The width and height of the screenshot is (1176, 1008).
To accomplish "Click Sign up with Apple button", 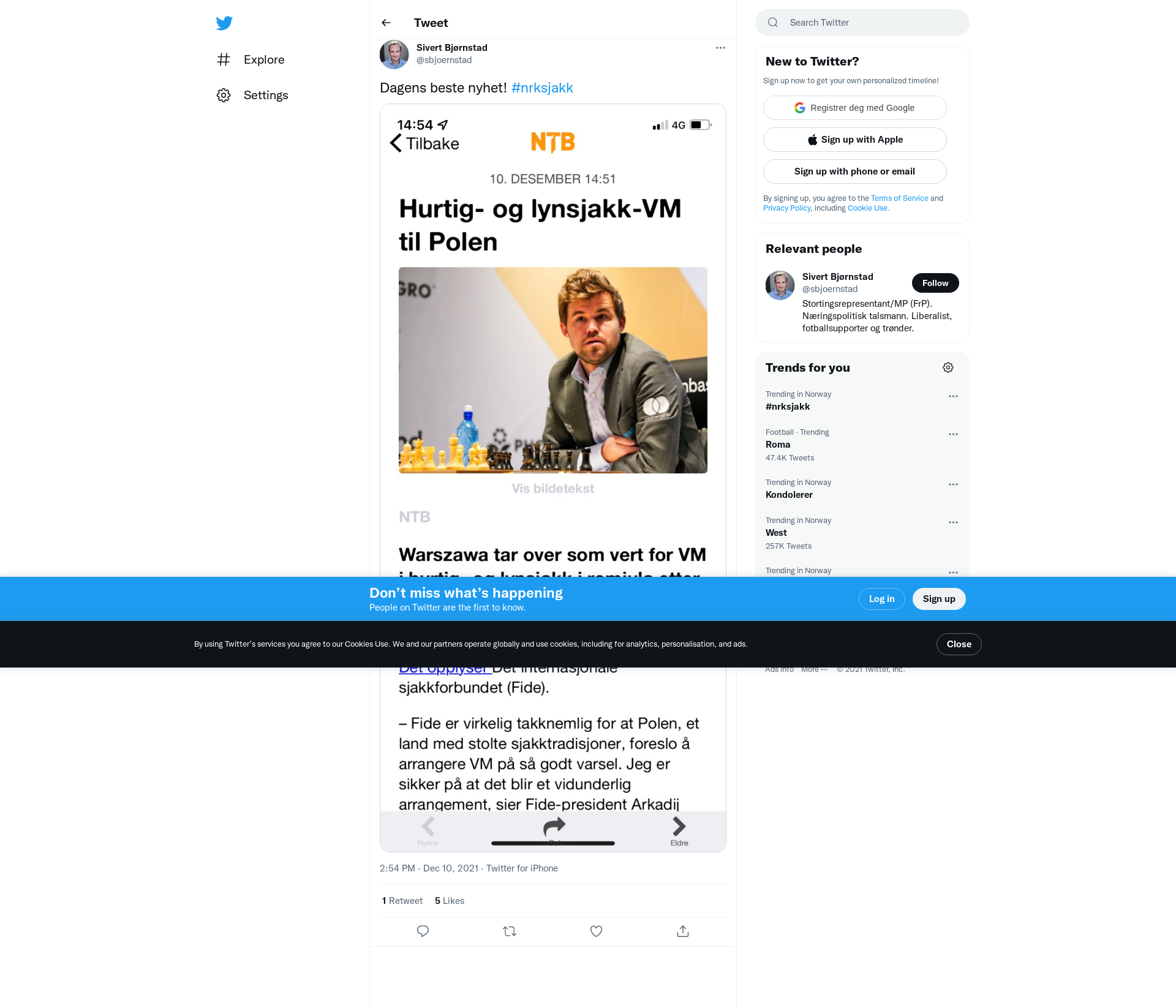I will tap(854, 140).
